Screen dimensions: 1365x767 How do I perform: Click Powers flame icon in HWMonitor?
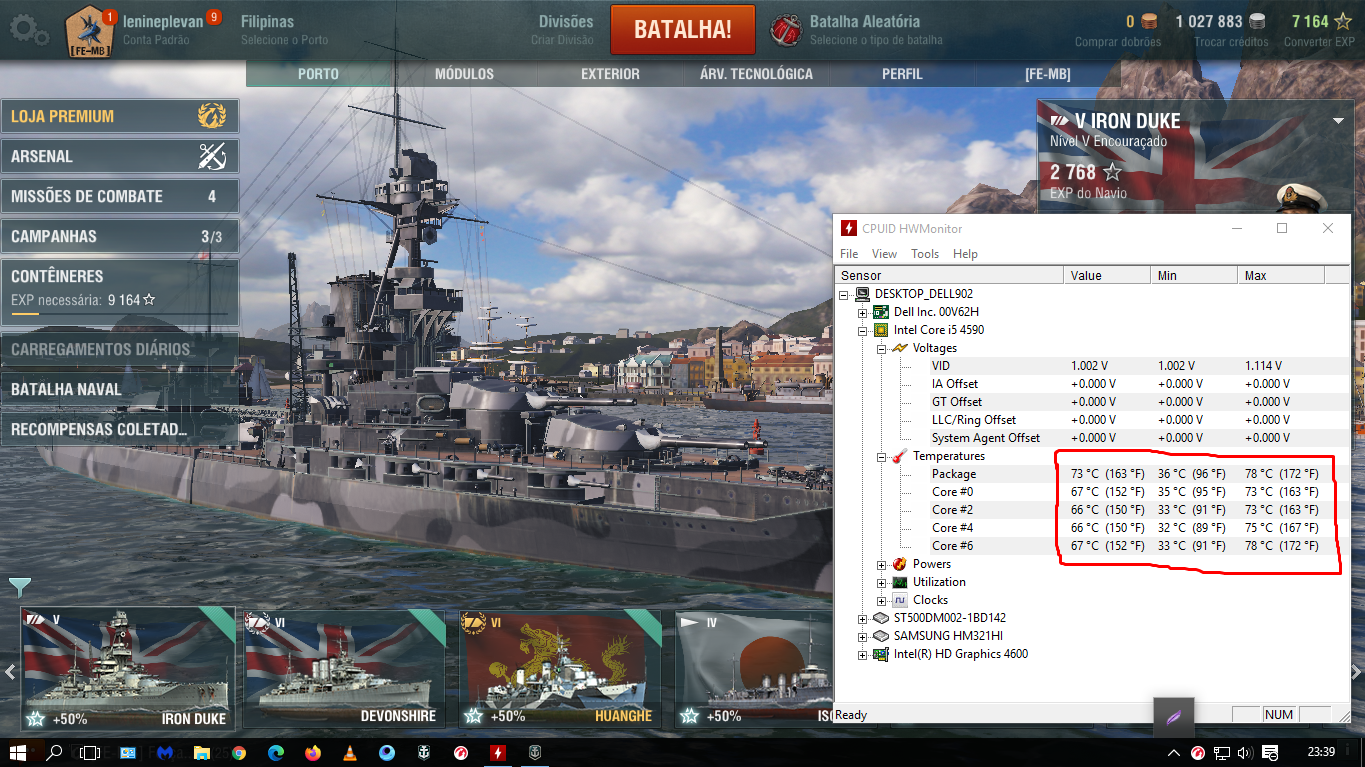coord(900,564)
